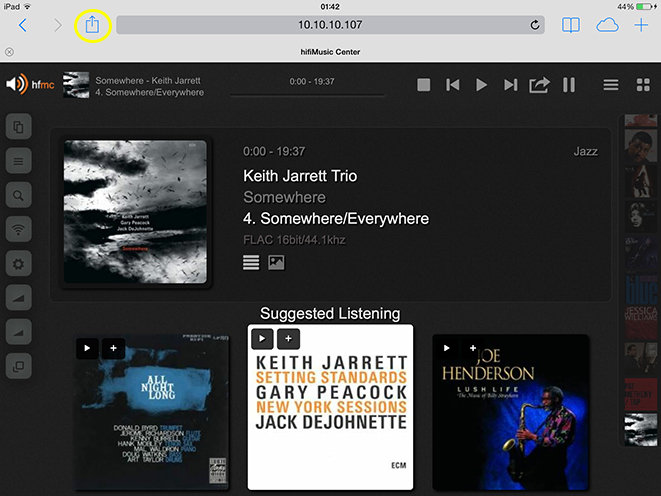Open the Keith Jarrett Trio artist link
This screenshot has height=496, width=661.
coord(300,176)
